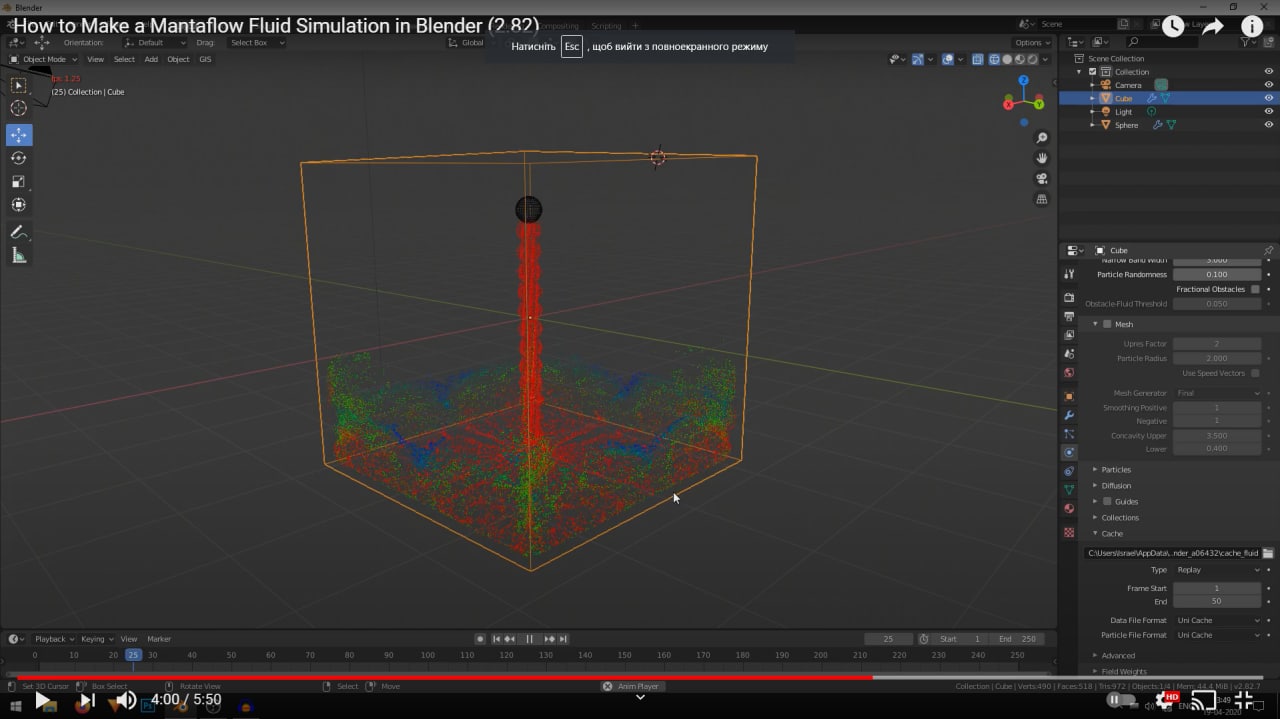Toggle Collection visibility eye icon
Viewport: 1280px width, 719px height.
(x=1269, y=72)
